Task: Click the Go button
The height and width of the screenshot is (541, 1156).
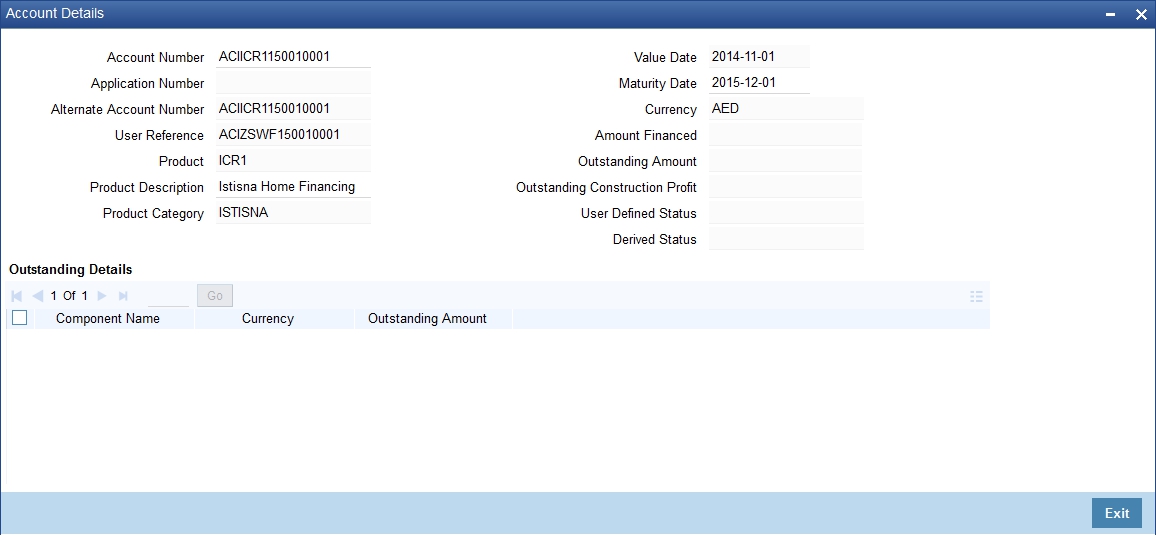Action: [x=215, y=296]
